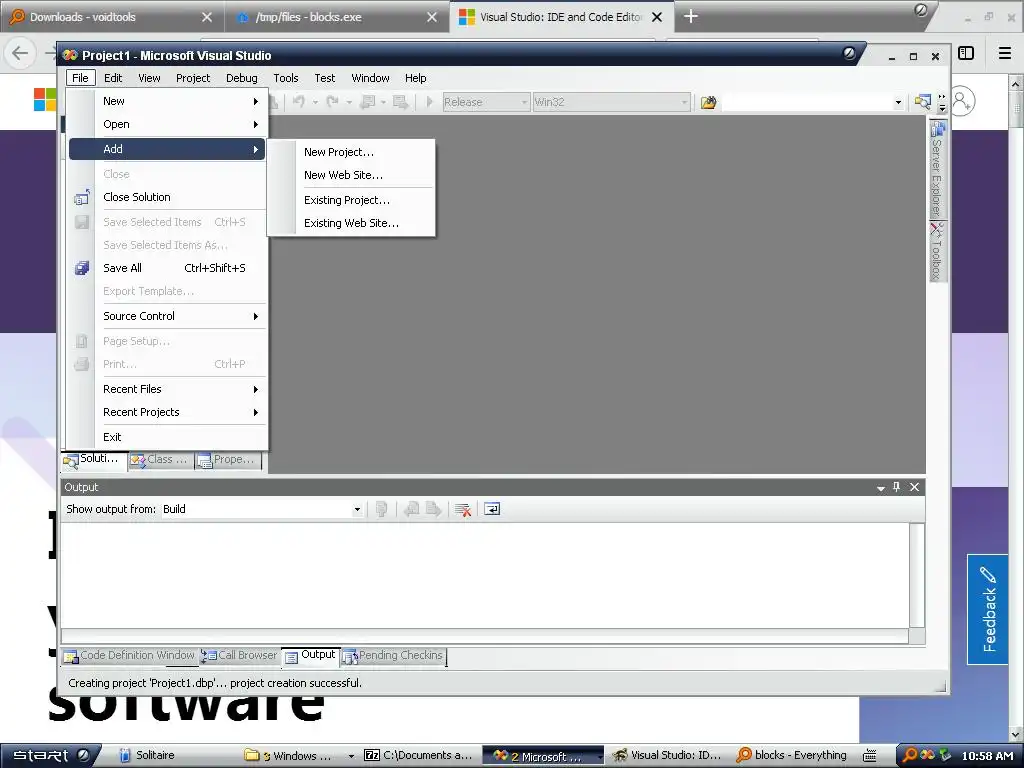This screenshot has height=768, width=1024.
Task: Toggle Word Wrap in Output panel
Action: (492, 509)
